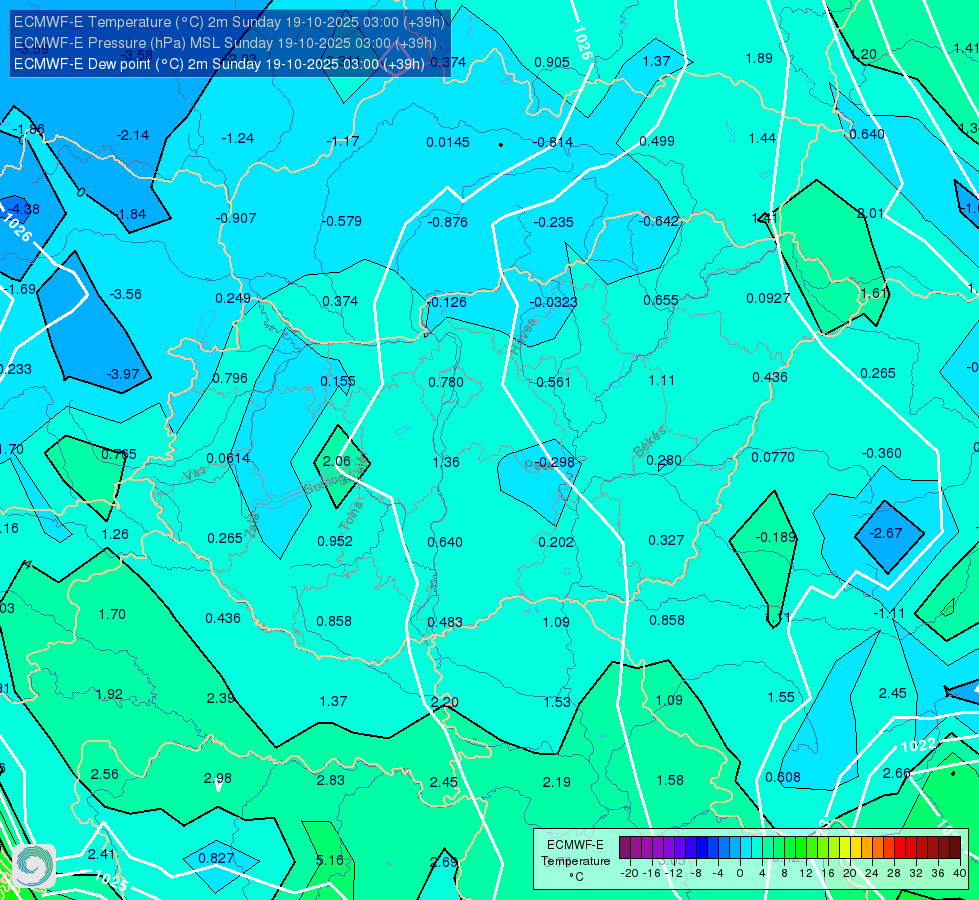
Task: Click the value 5.16 near the bottom
Action: click(330, 860)
